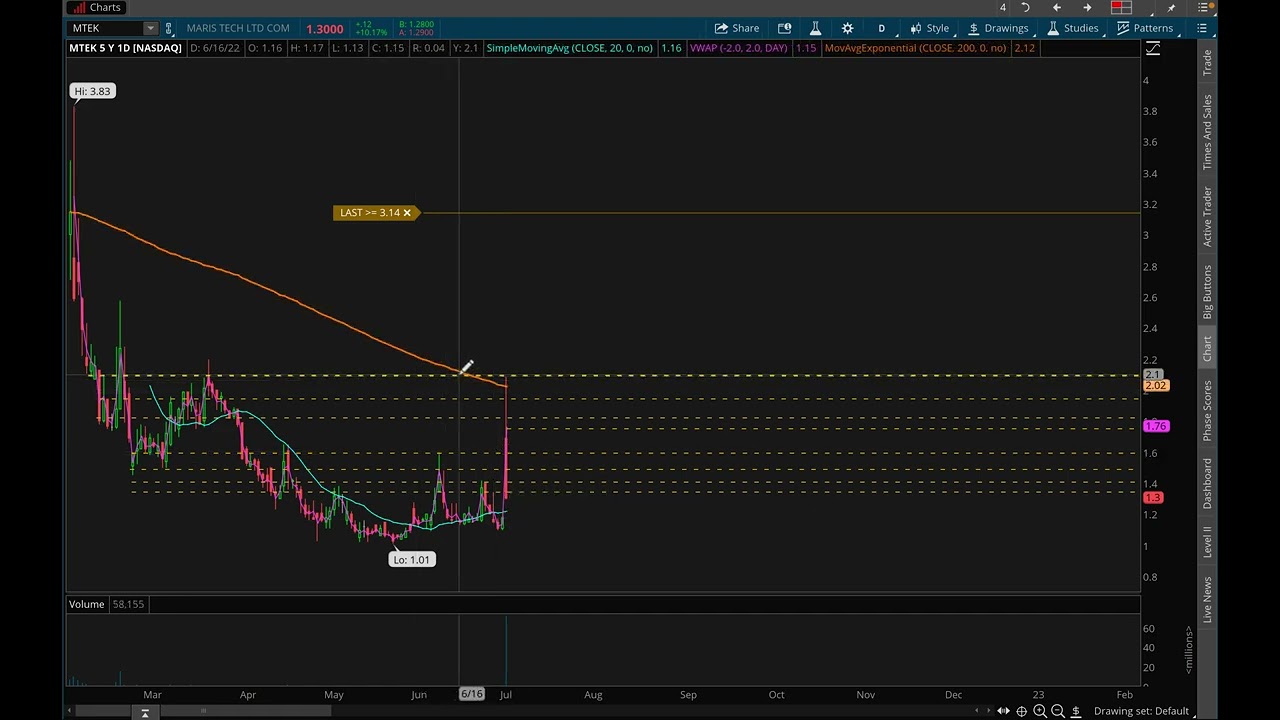The height and width of the screenshot is (720, 1280).
Task: Click the chart news/calendar icon beside Share
Action: [785, 28]
